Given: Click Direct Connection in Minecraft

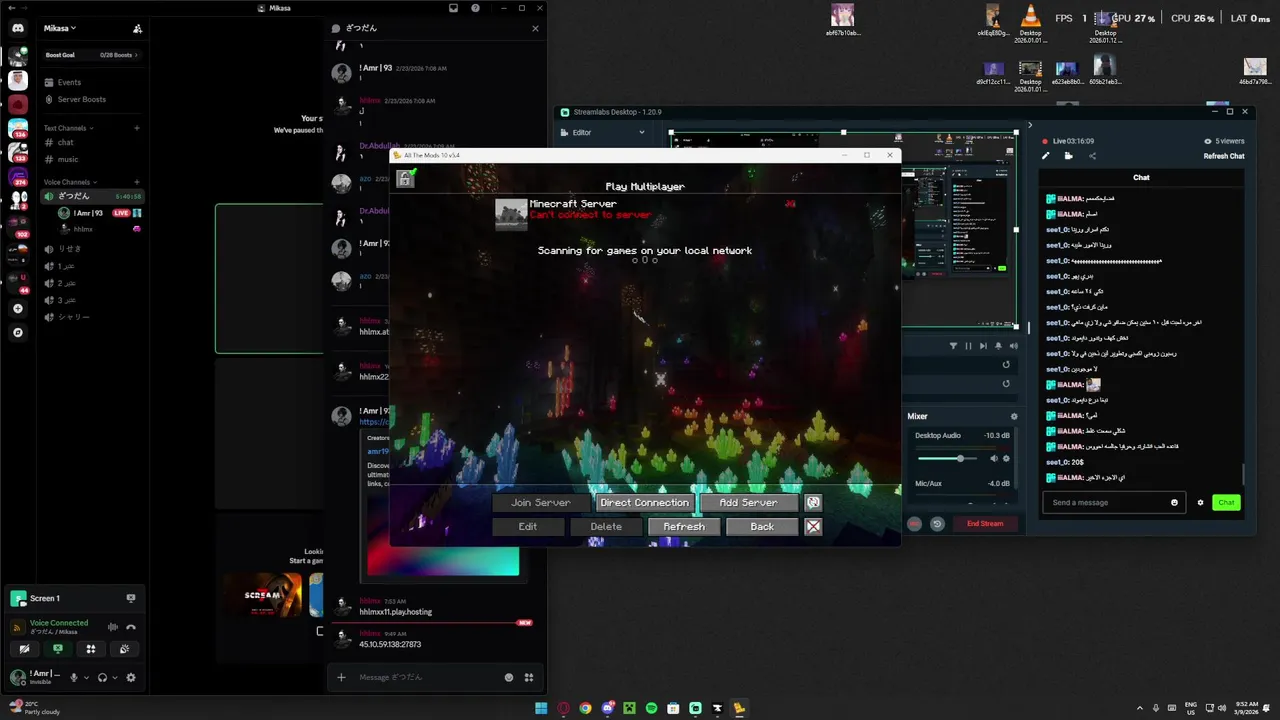Looking at the screenshot, I should [644, 502].
